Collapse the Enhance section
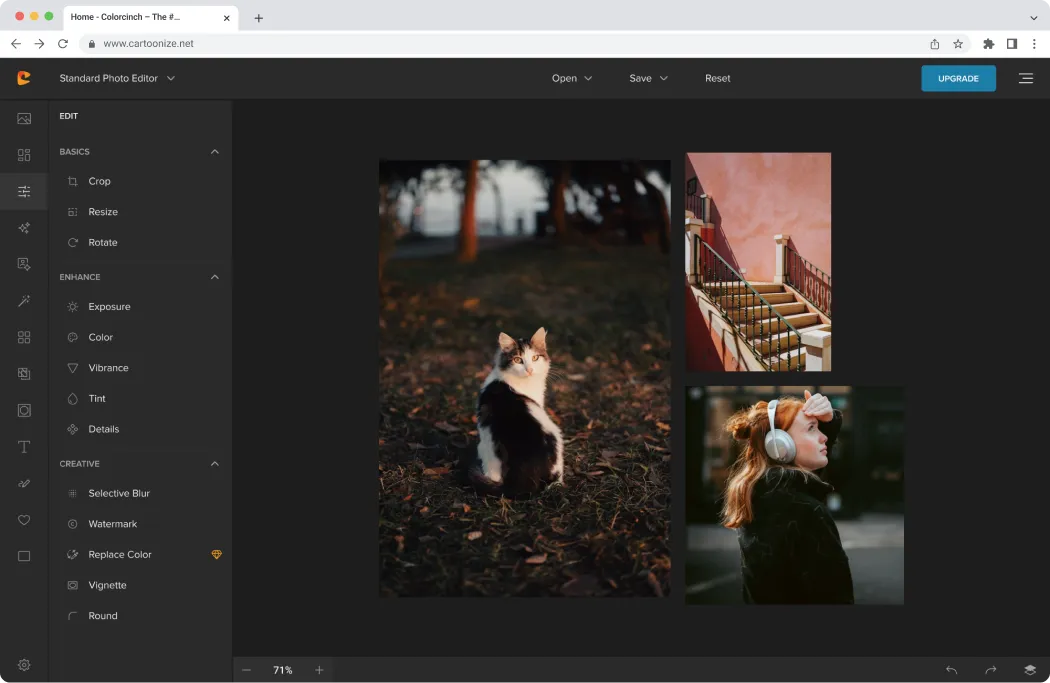Viewport: 1050px width, 683px height. coord(214,277)
